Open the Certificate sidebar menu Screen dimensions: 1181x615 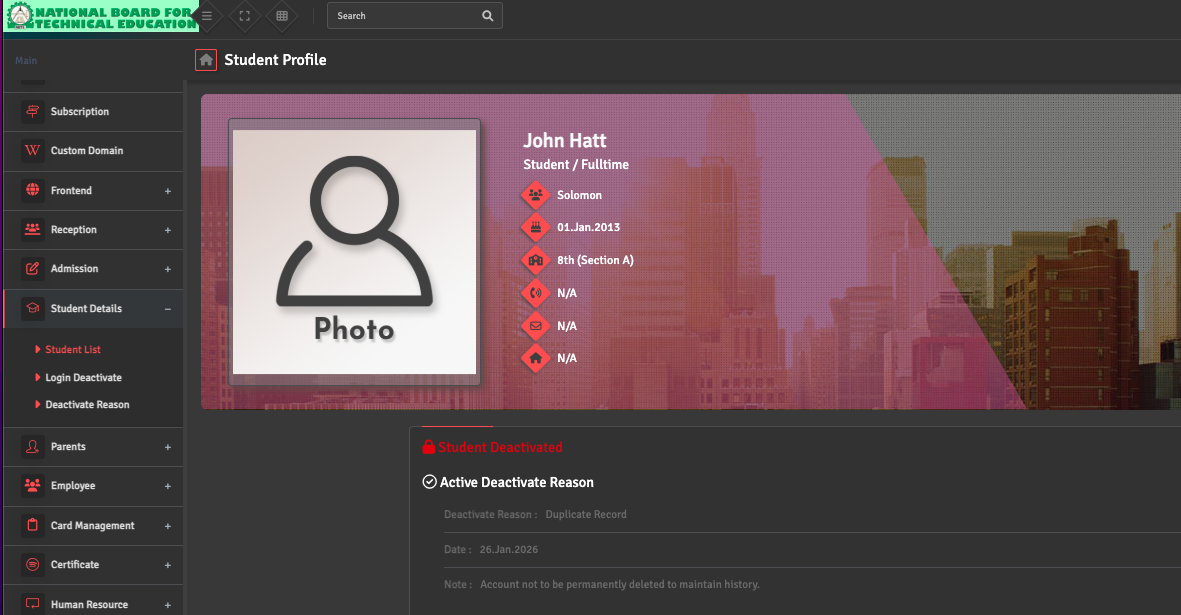tap(75, 565)
